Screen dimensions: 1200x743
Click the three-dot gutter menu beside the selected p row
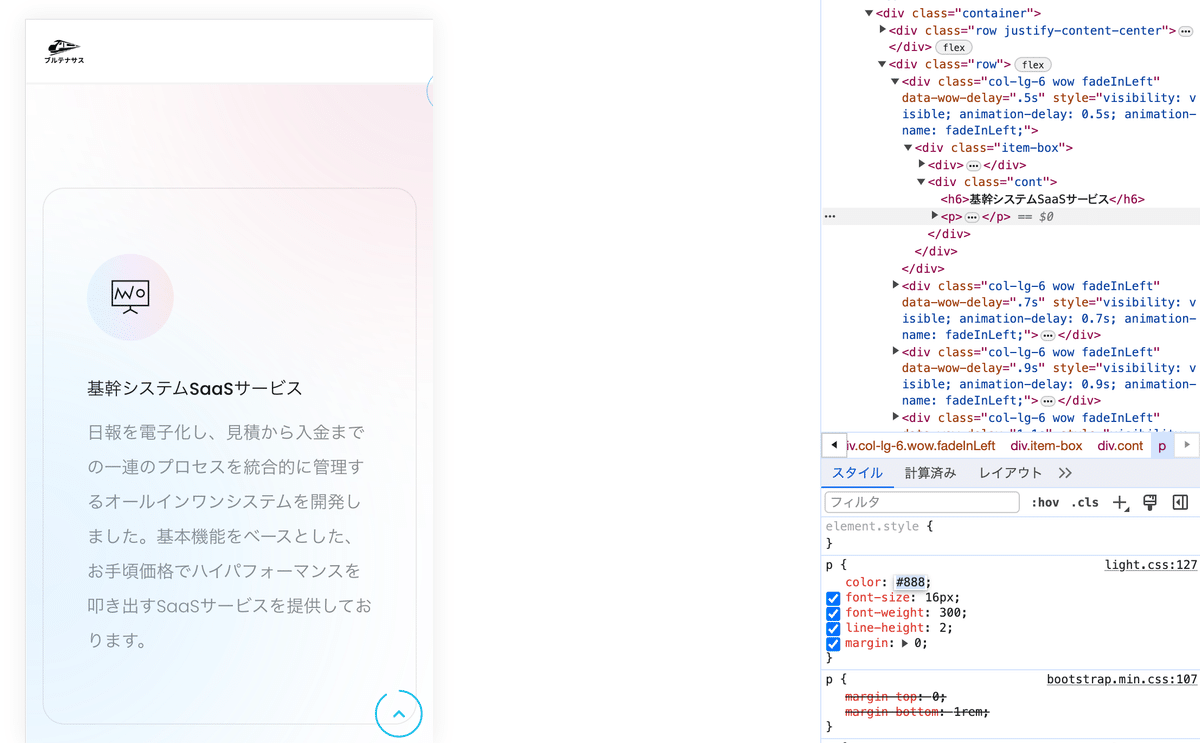tap(830, 216)
